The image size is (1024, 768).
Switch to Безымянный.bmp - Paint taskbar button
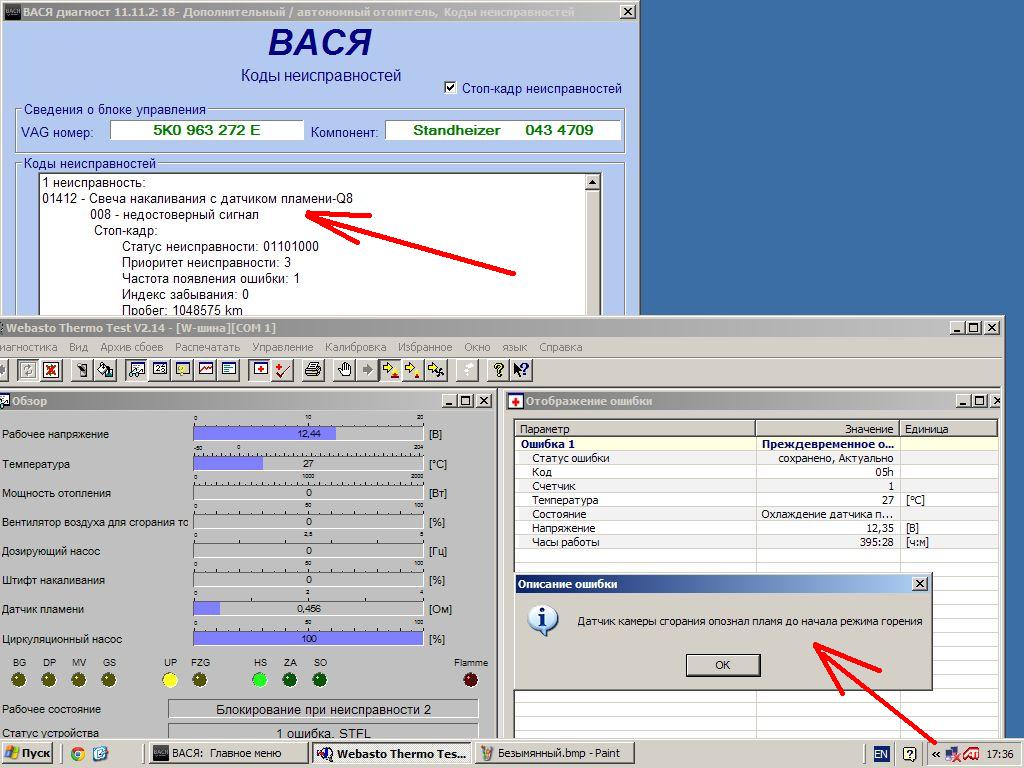[x=553, y=754]
